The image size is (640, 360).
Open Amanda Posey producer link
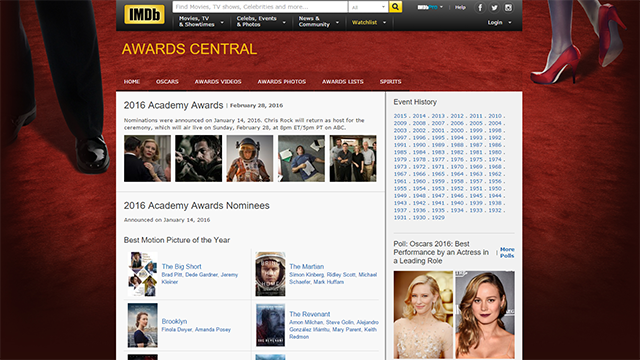tap(213, 329)
